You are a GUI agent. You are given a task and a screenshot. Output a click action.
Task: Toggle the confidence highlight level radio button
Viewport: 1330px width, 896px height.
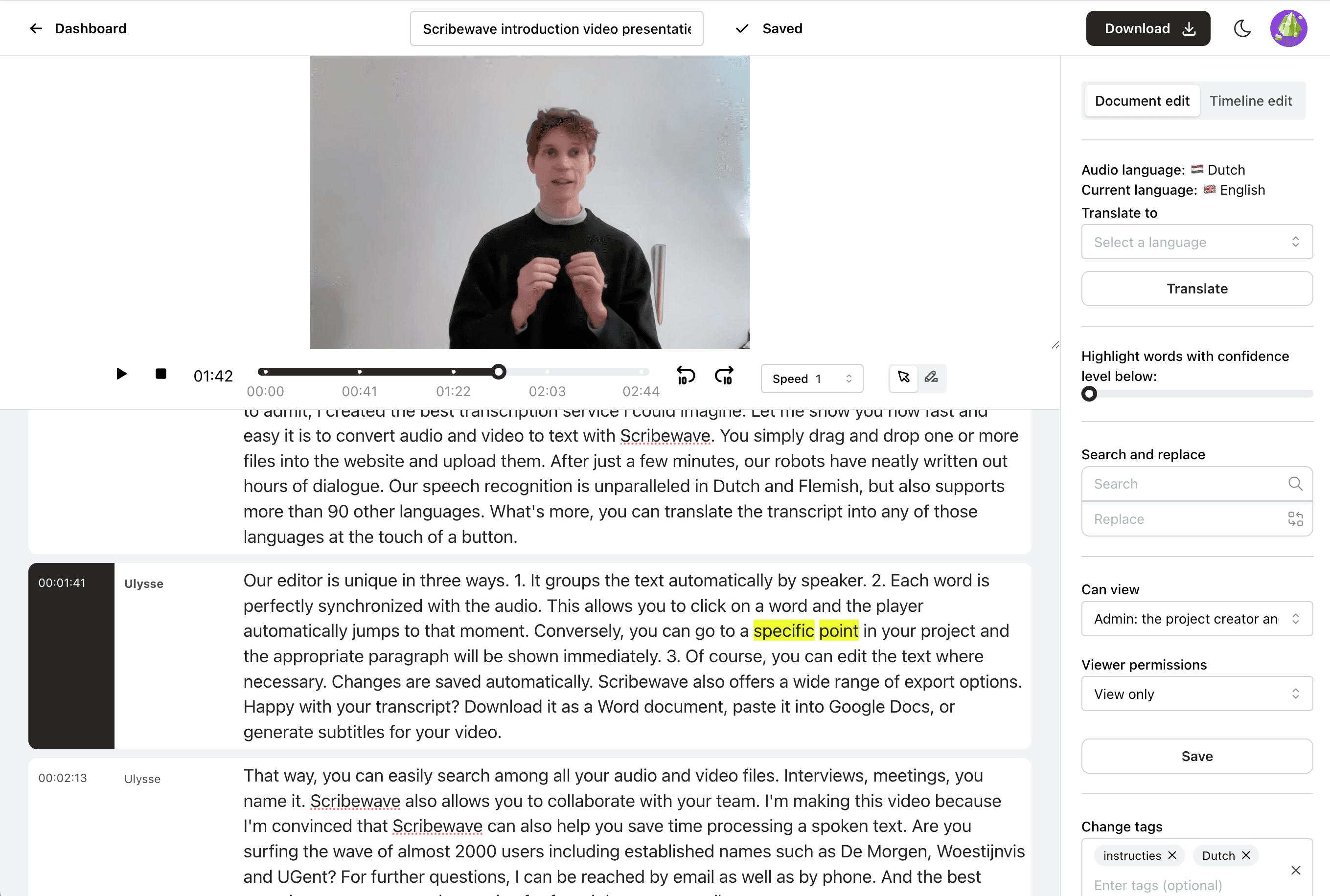point(1089,394)
